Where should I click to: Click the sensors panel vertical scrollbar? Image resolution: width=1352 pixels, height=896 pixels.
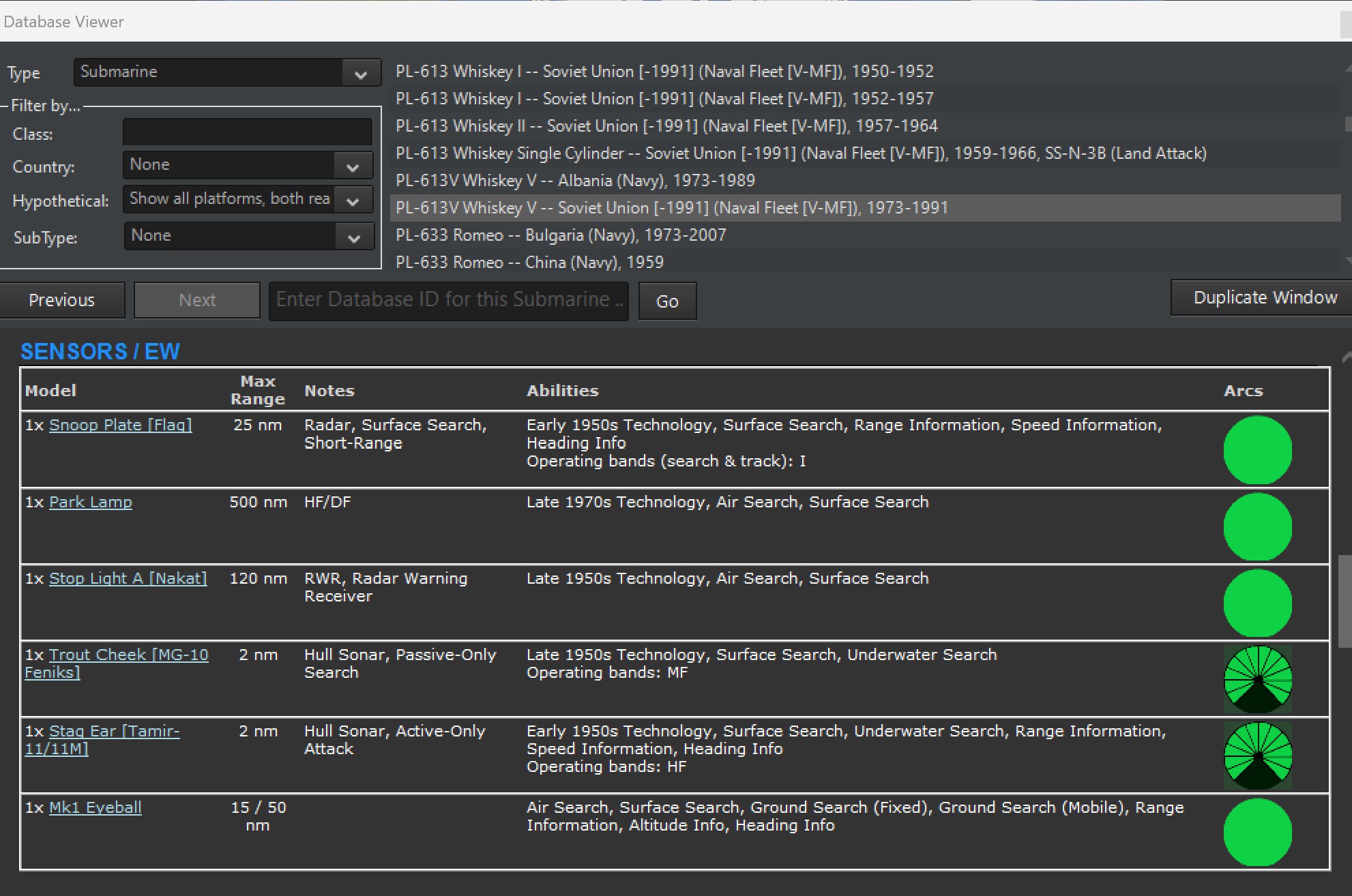[1344, 600]
